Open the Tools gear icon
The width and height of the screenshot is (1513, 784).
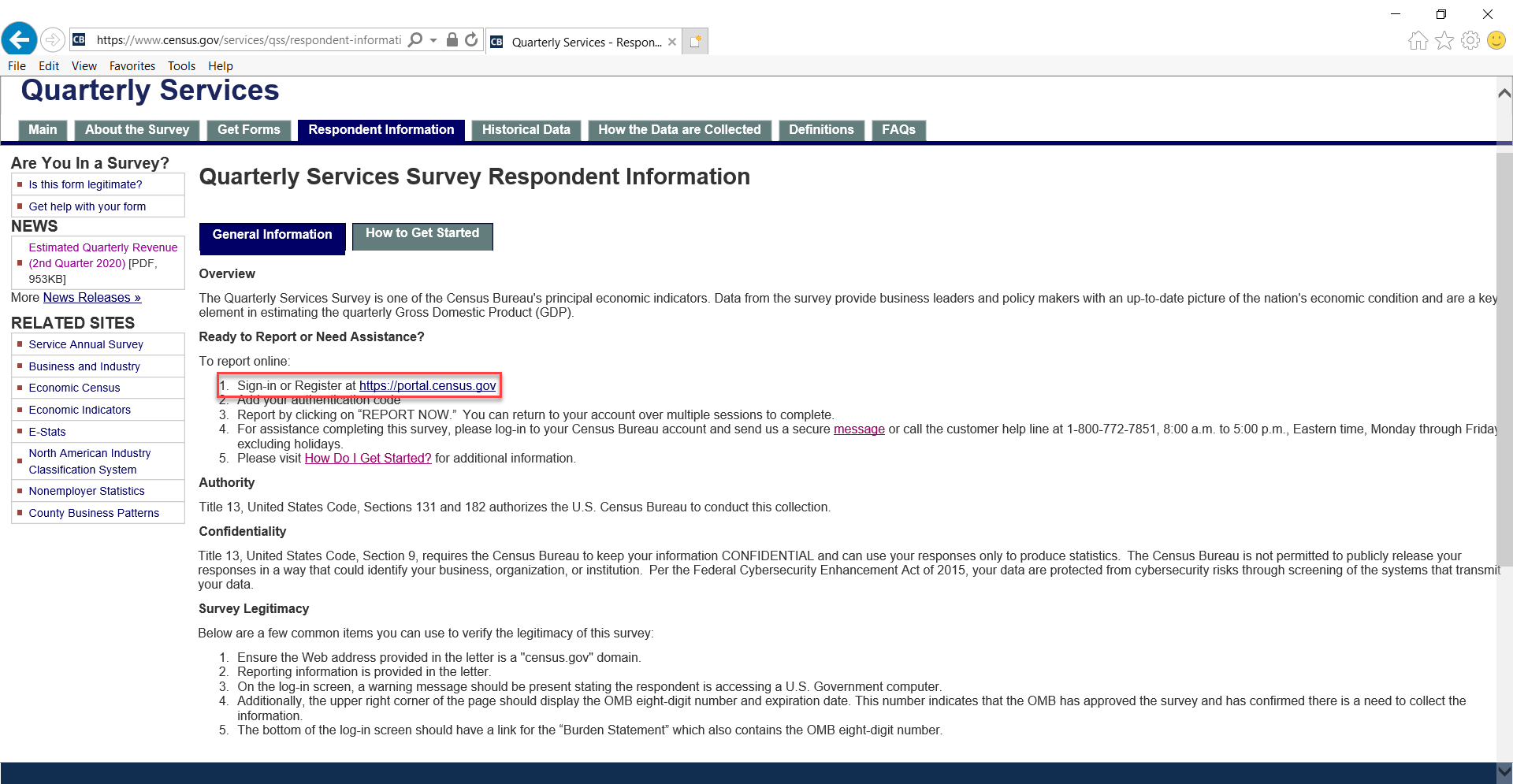click(1470, 41)
